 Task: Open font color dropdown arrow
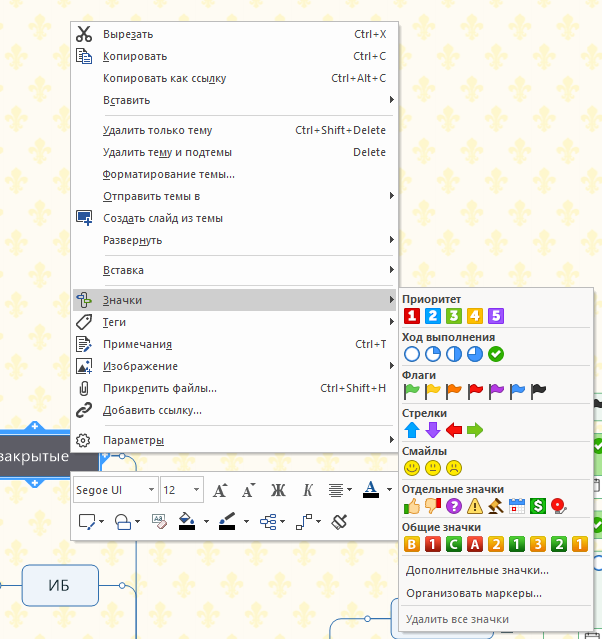389,490
